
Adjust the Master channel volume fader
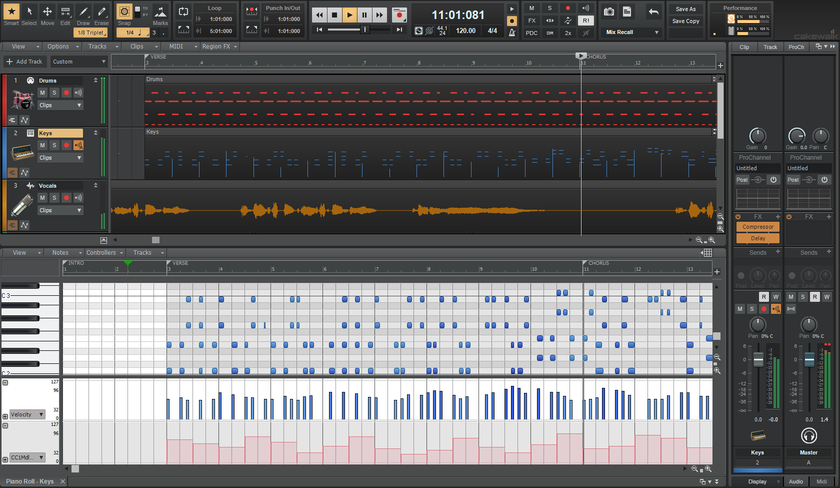coord(809,359)
